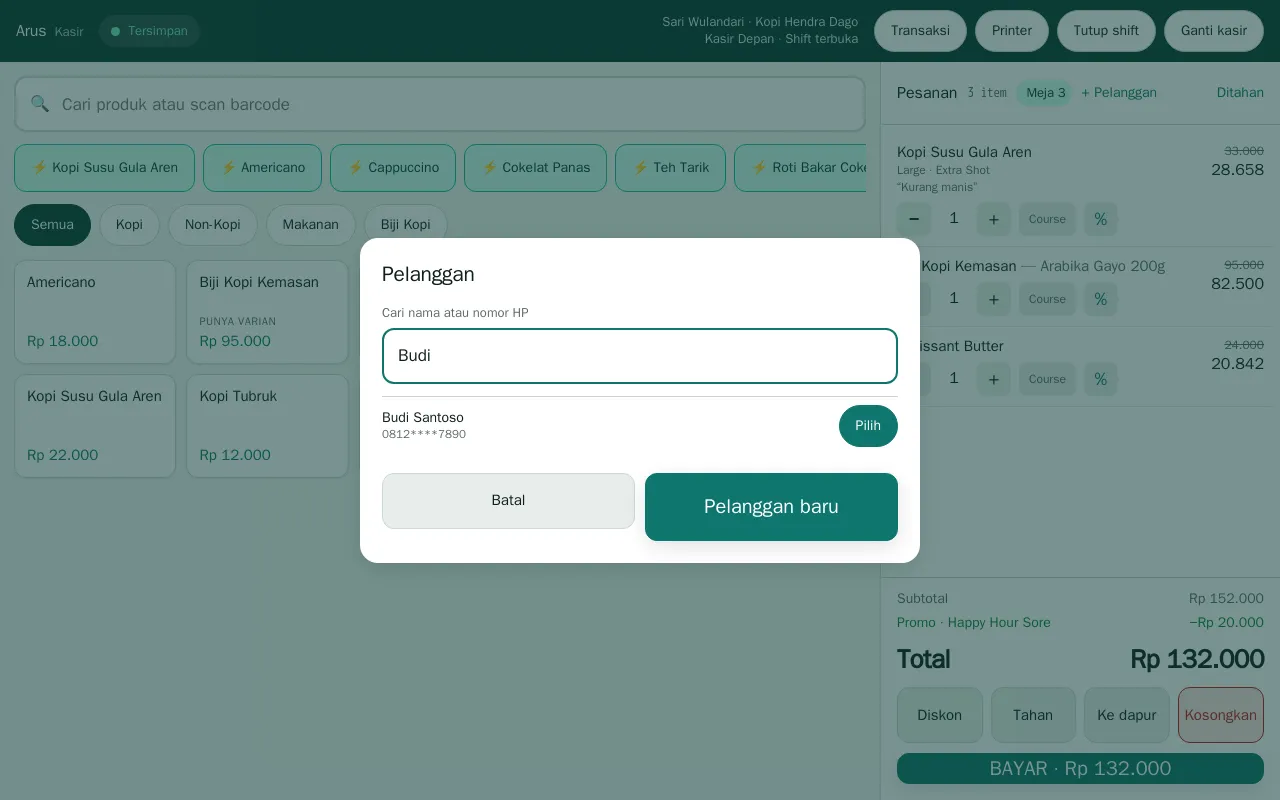The image size is (1280, 800).
Task: Quick-add Cappuccino shortcut
Action: click(x=393, y=168)
